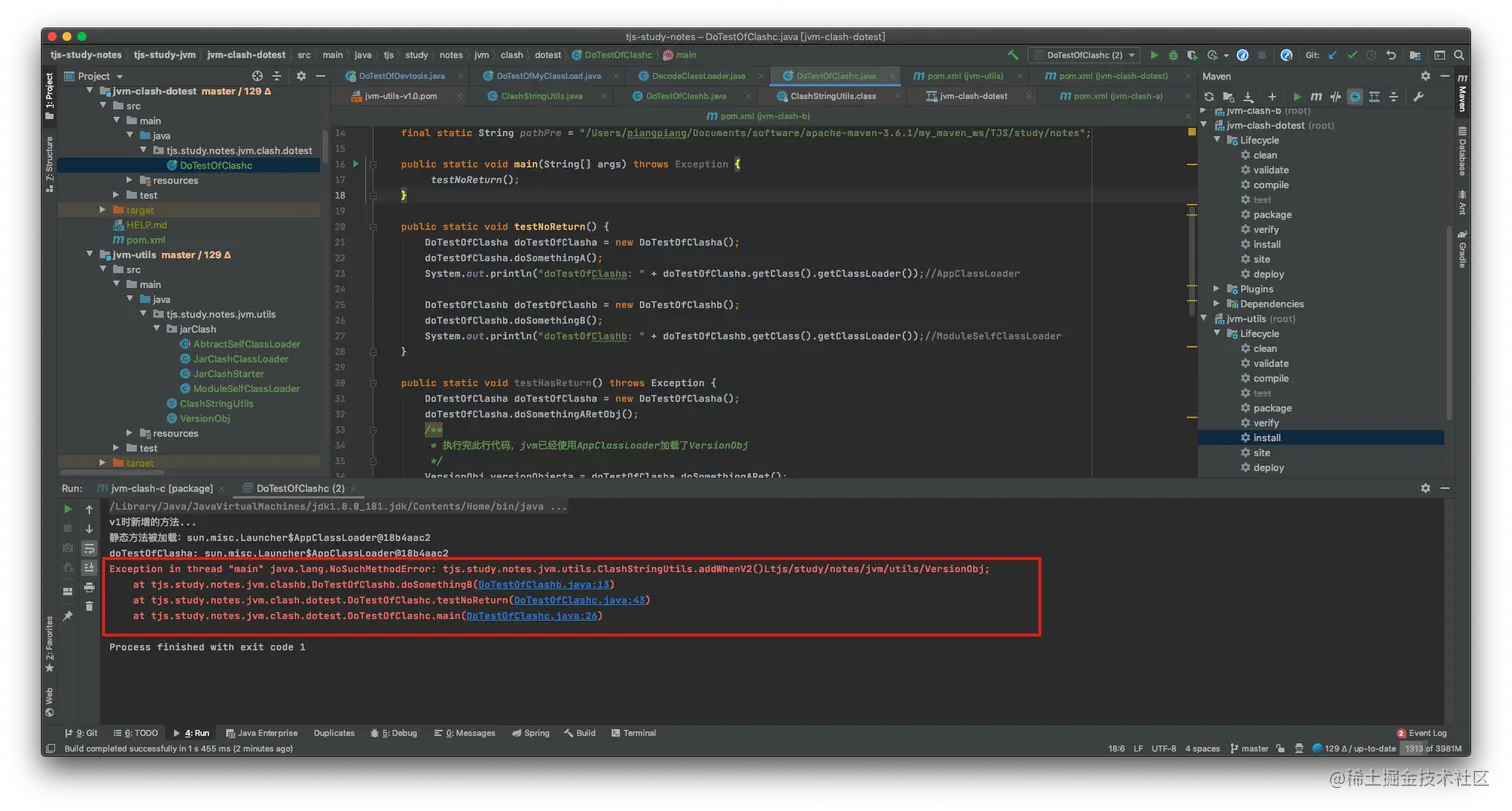Open Maven panel gear options
This screenshot has width=1512, height=811.
click(1426, 76)
